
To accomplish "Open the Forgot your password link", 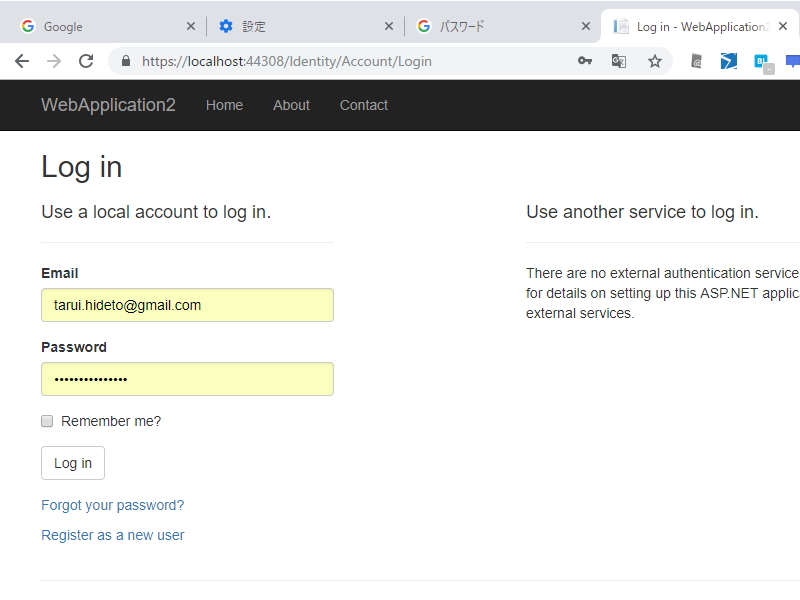I will point(111,505).
